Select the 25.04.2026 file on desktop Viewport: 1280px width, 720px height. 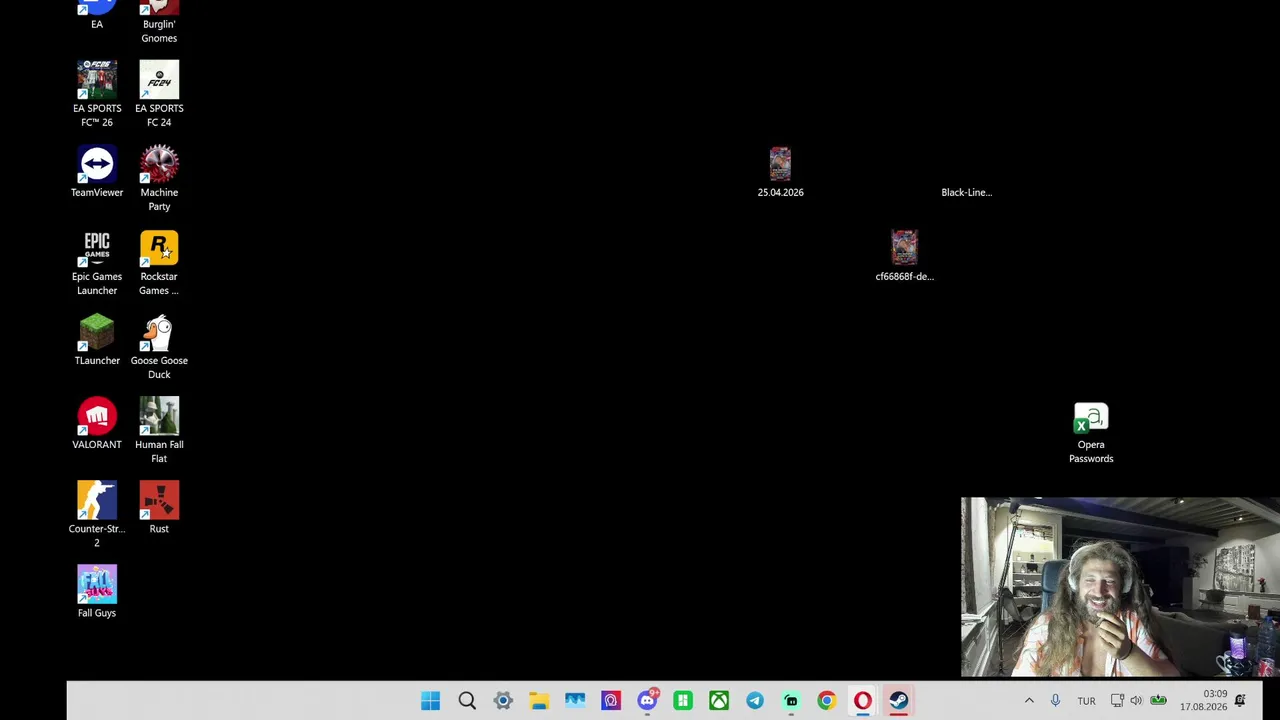(x=780, y=172)
